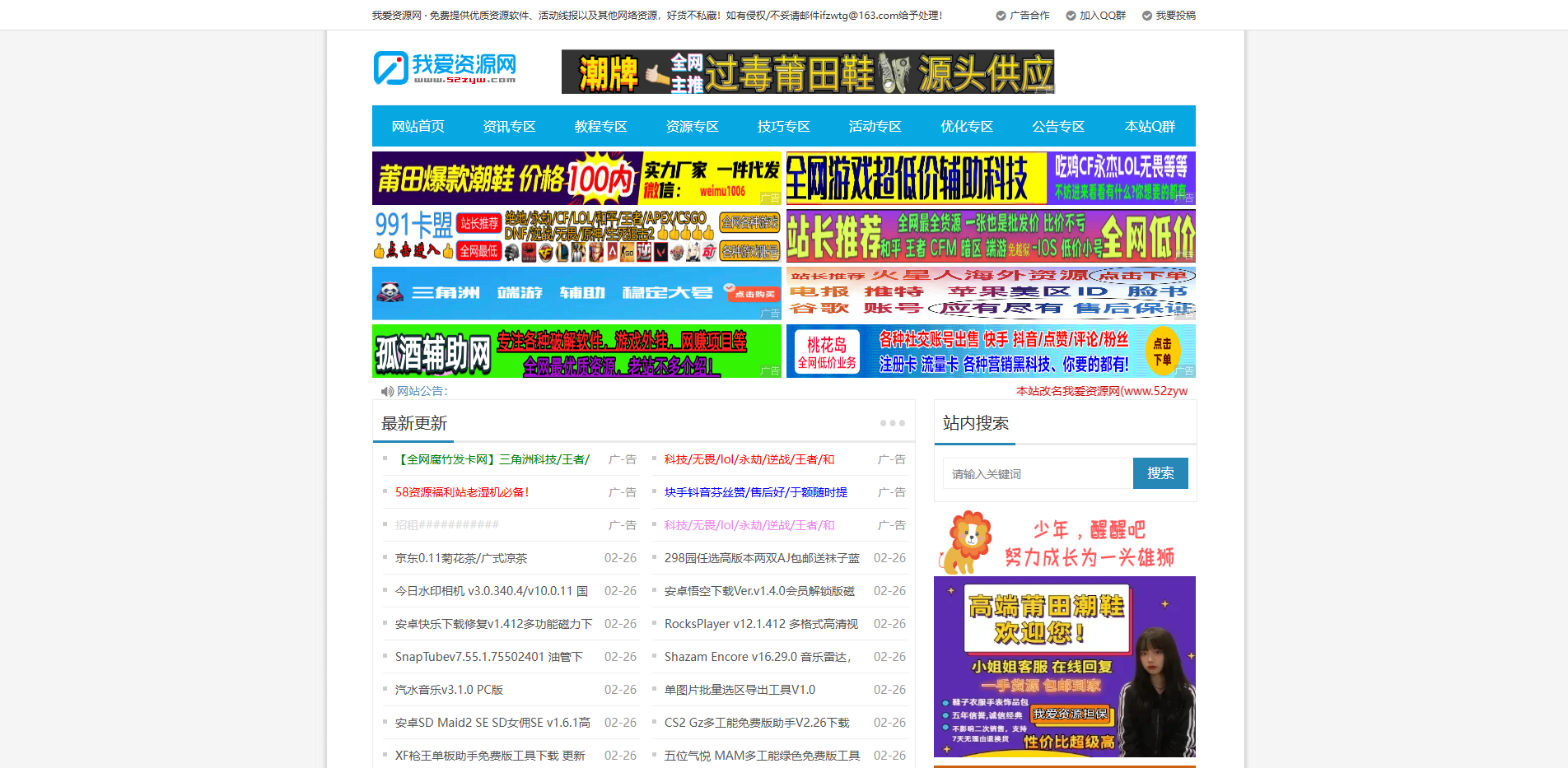Click the bullet icon beside 汽水音乐v3.1.0 PC版

point(384,689)
